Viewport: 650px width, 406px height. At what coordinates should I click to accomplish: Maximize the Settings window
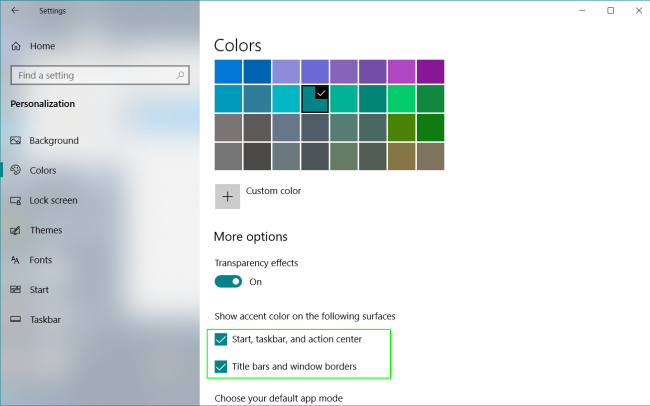[x=610, y=10]
